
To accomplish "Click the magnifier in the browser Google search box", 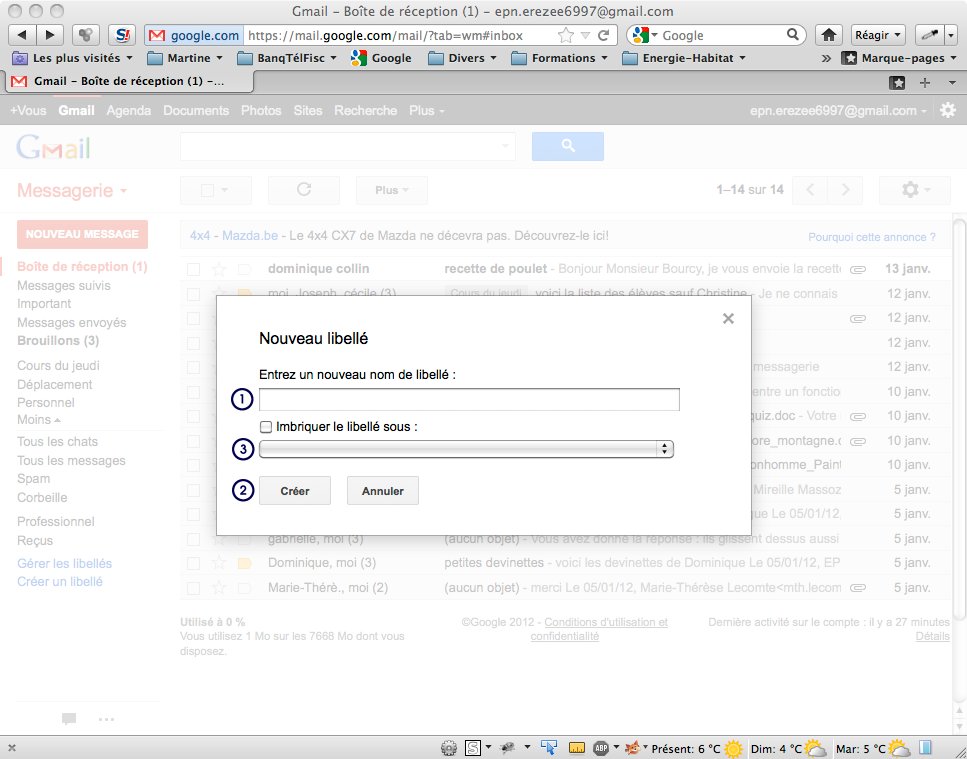I will pyautogui.click(x=793, y=35).
